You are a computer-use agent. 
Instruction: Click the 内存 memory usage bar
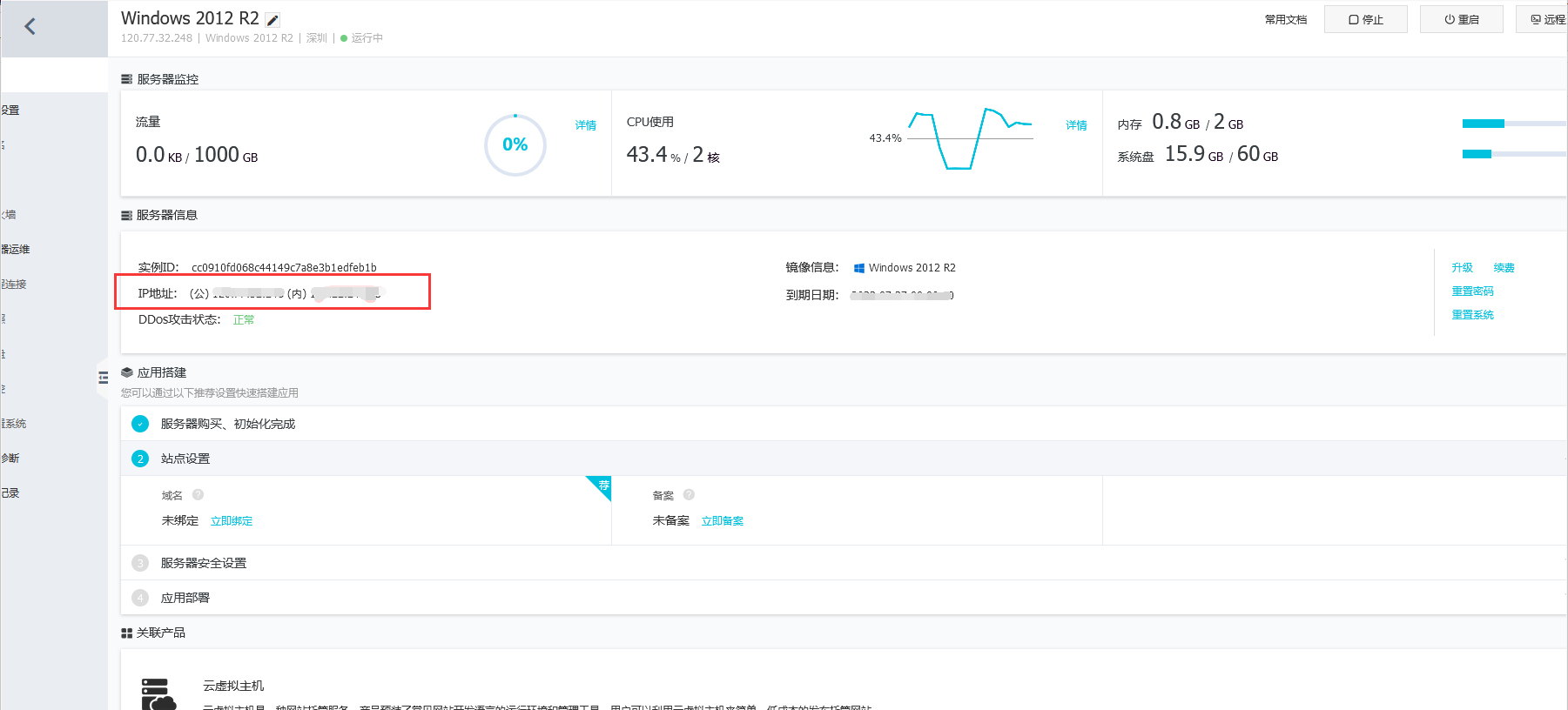pyautogui.click(x=1514, y=124)
